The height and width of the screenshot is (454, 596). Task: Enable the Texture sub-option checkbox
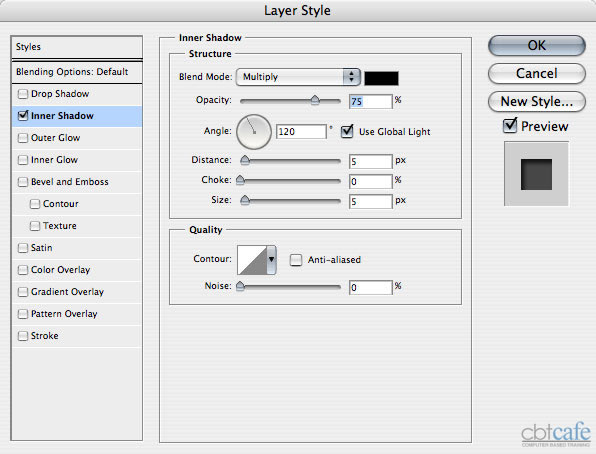(x=35, y=226)
